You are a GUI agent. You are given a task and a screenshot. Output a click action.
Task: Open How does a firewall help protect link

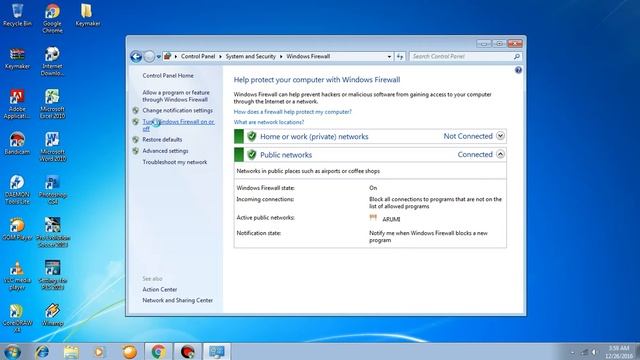click(x=293, y=111)
